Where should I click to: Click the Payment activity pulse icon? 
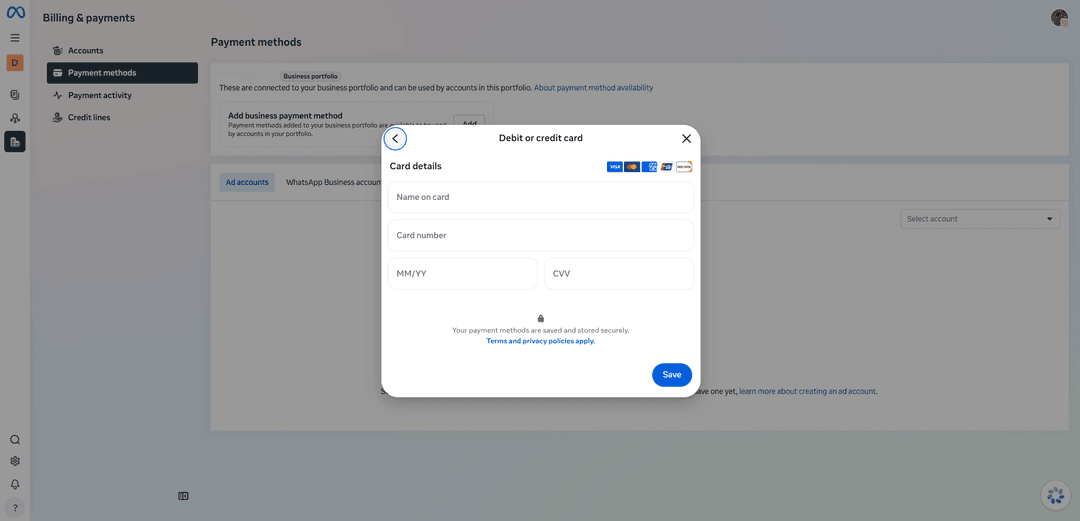click(58, 96)
